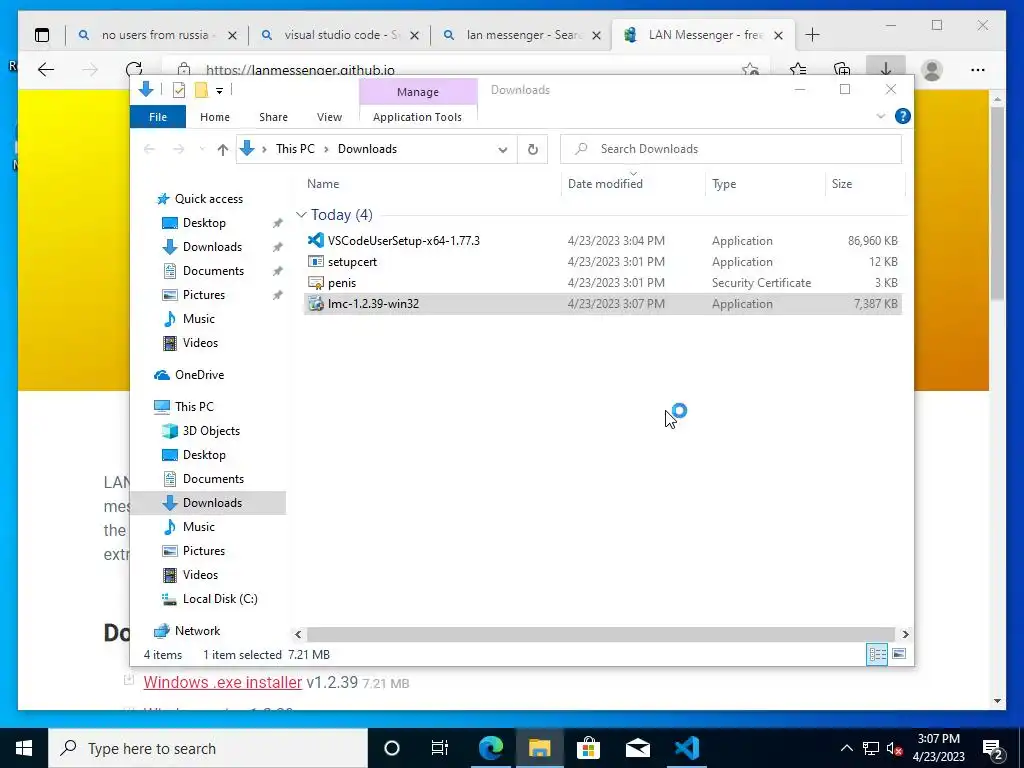Switch to visual studio code search tab
Viewport: 1024px width, 768px height.
point(340,35)
